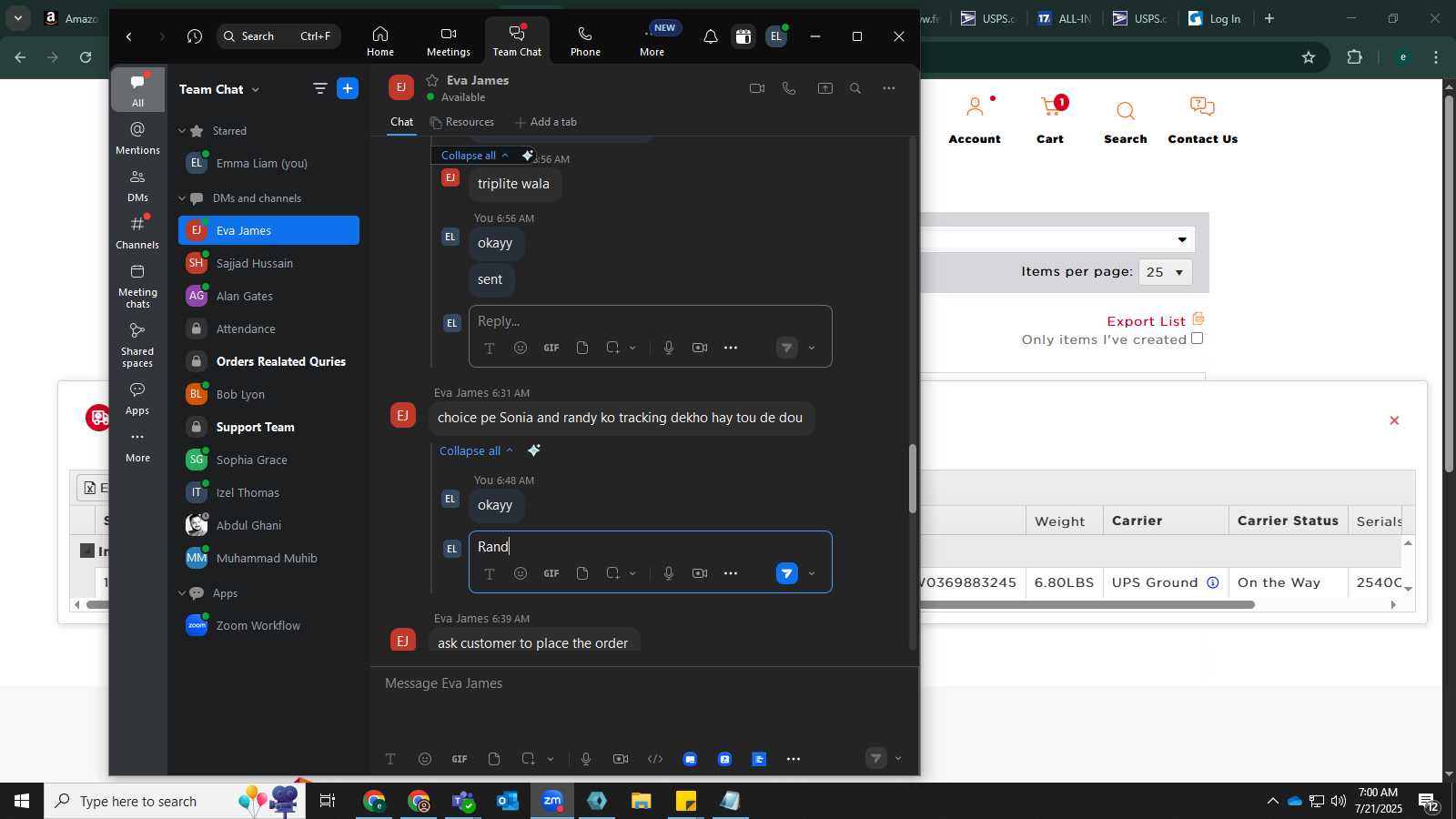Start video call with Eva James

(x=756, y=88)
